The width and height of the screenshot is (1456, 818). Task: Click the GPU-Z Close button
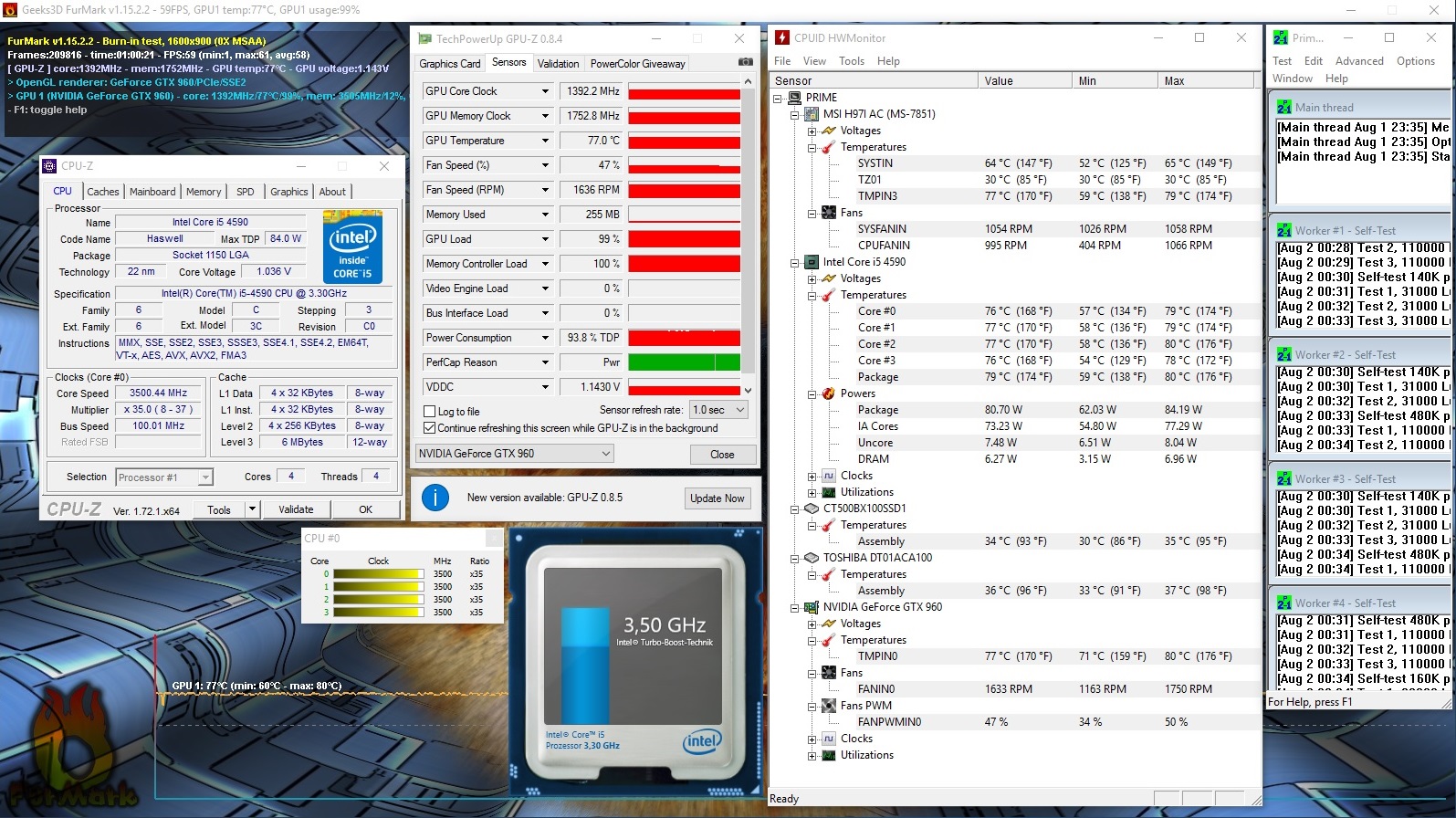(722, 455)
